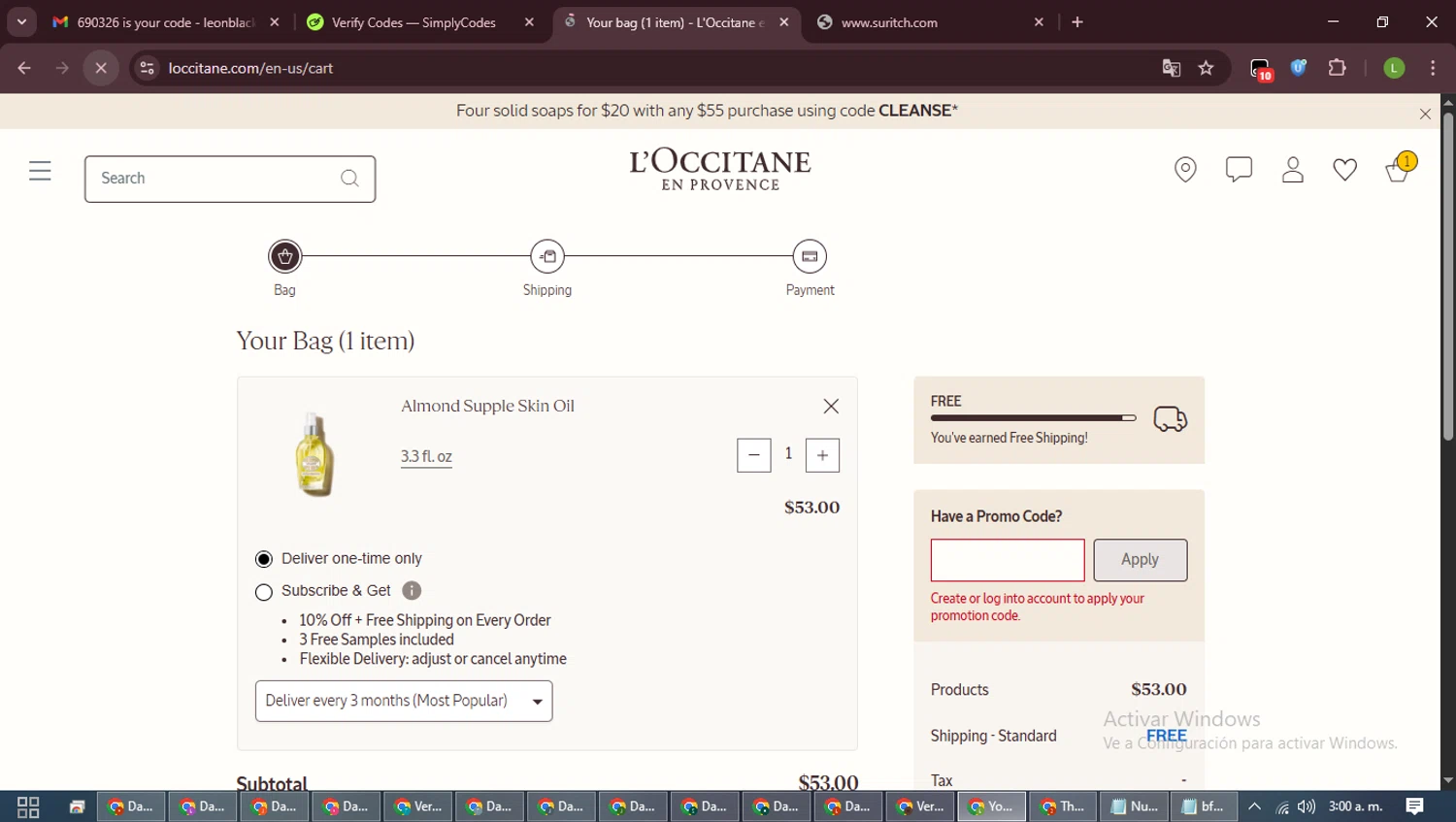Increase quantity with the plus button
The image size is (1456, 822).
[x=822, y=455]
